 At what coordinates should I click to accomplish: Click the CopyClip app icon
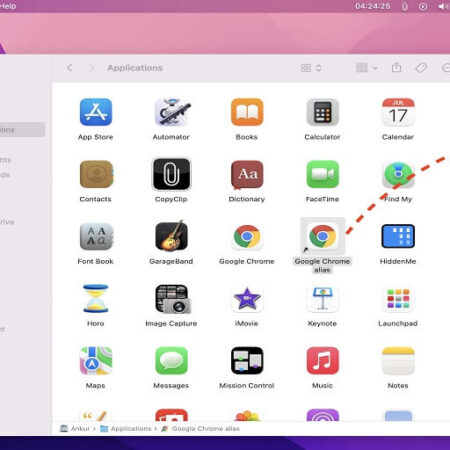pyautogui.click(x=171, y=174)
